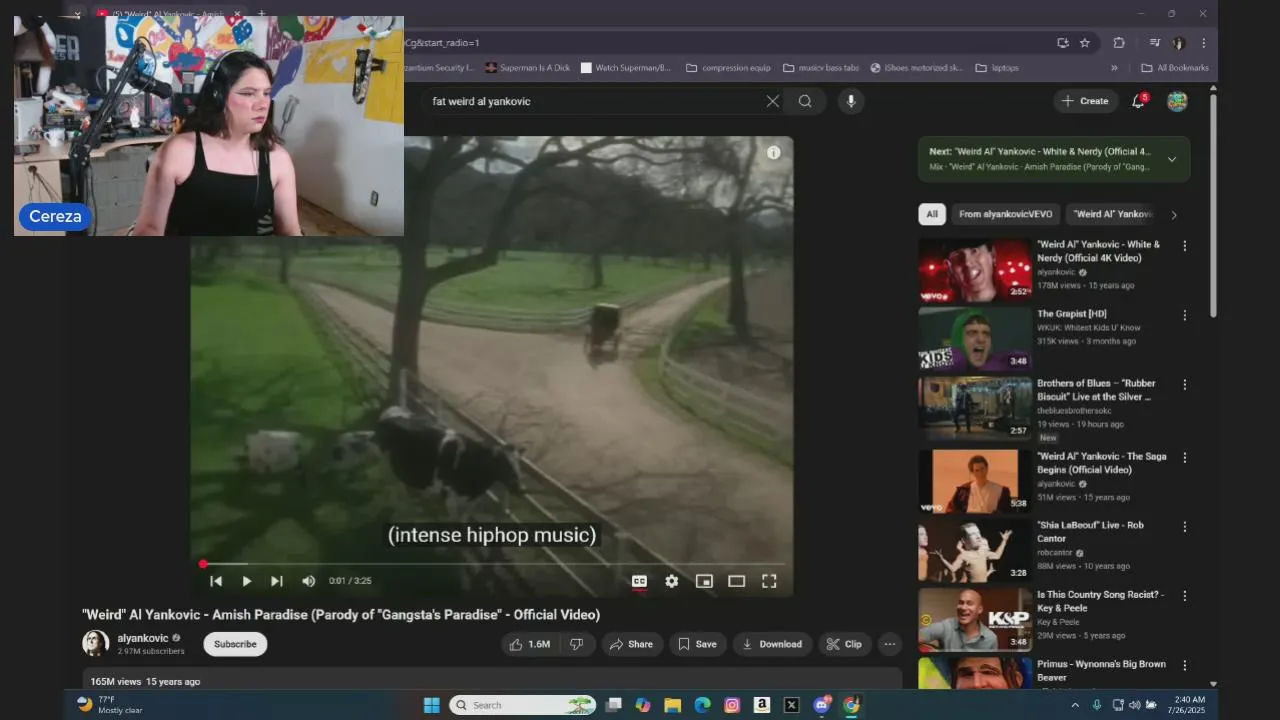Open laptops bookmark folder
Viewport: 1280px width, 720px height.
point(997,68)
